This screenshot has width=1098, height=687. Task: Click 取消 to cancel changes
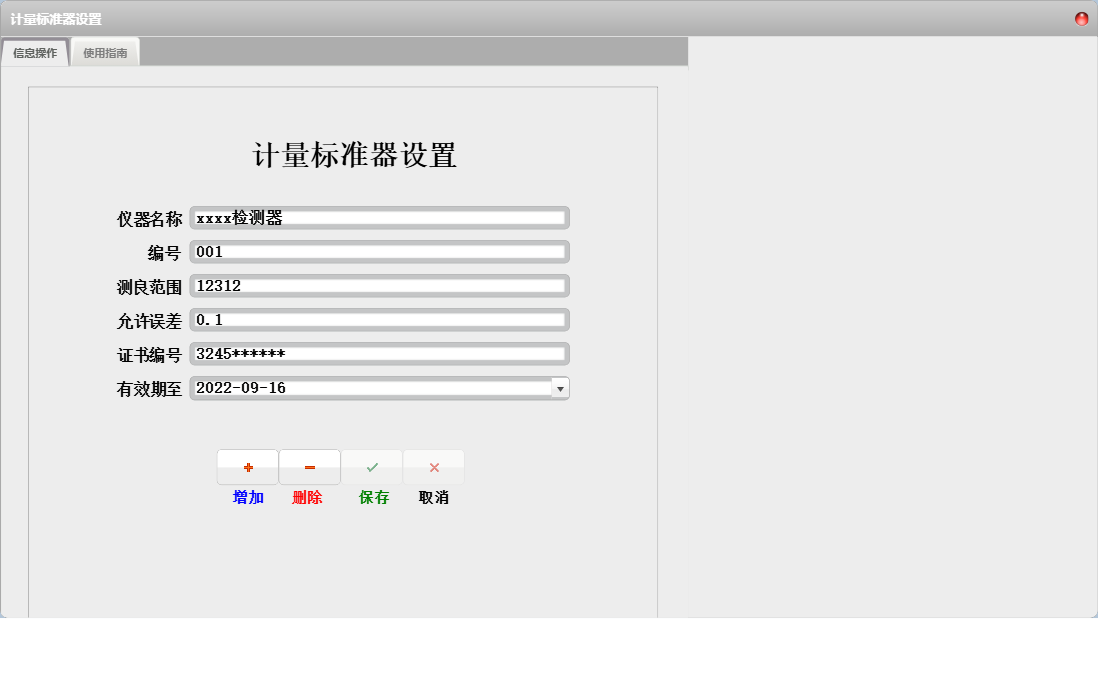(x=434, y=497)
